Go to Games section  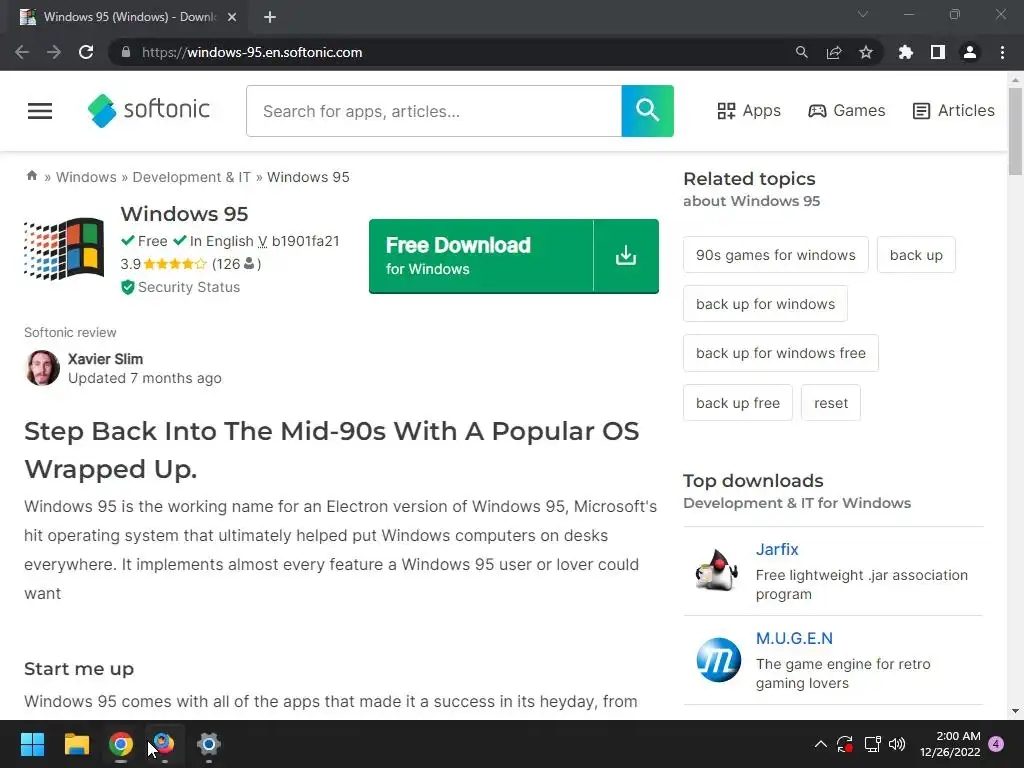tap(846, 111)
